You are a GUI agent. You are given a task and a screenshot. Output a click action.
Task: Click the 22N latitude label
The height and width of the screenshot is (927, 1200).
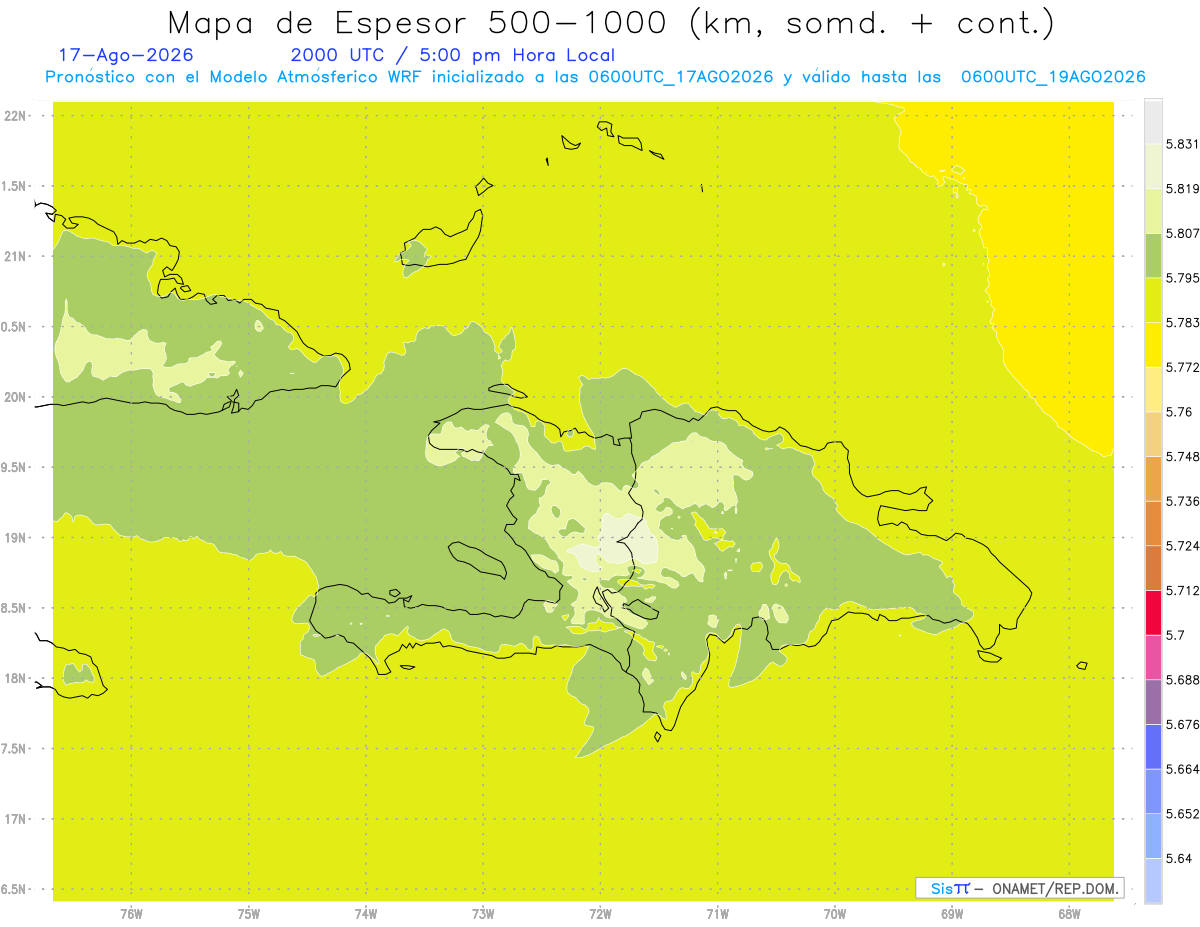(x=16, y=116)
